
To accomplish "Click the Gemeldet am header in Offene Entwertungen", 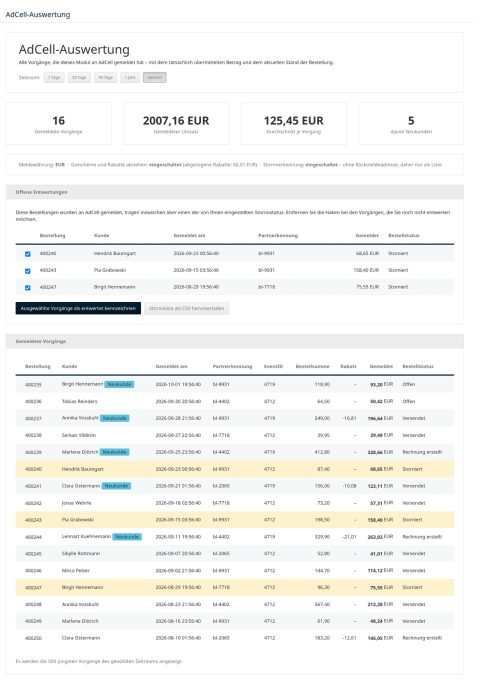I will 189,235.
